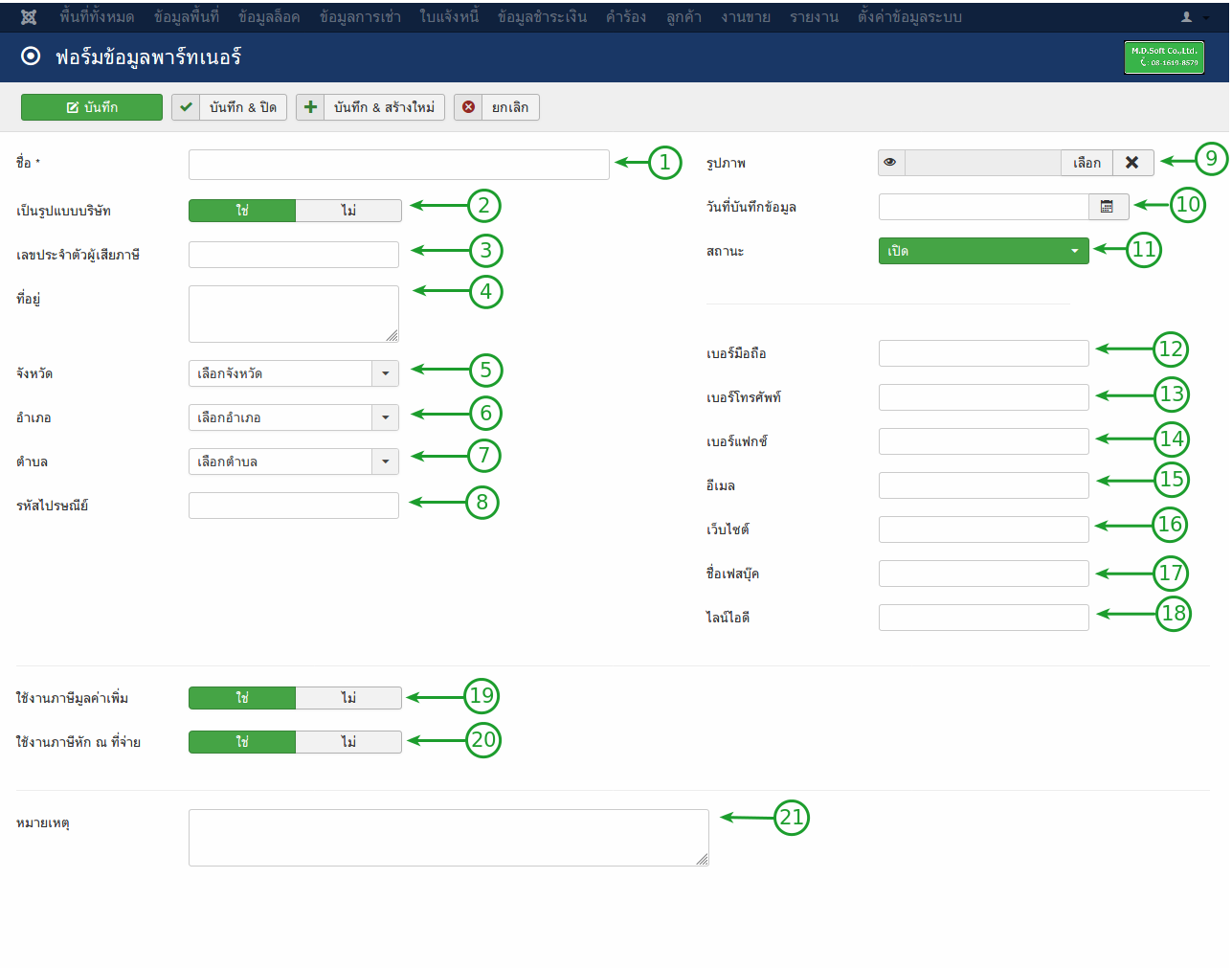Viewport: 1232px width, 968px height.
Task: Click the Joomla logo icon in top bar
Action: tap(29, 16)
